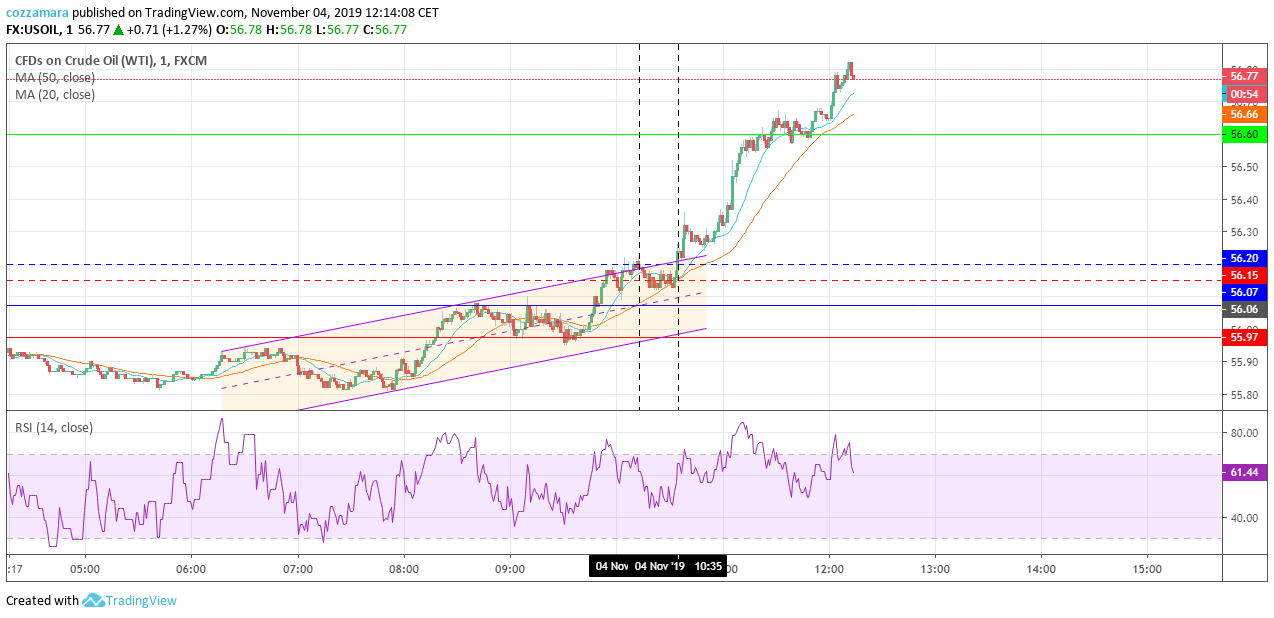Viewport: 1274px width, 618px height.
Task: Click the 13:00 time axis label
Action: [x=935, y=569]
